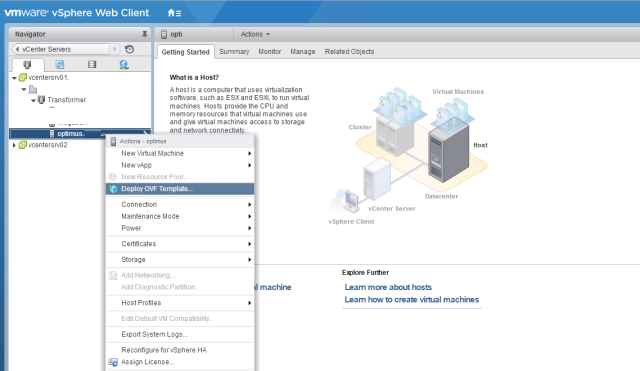
Task: Expand Maintenance Mode submenu arrow
Action: (249, 216)
